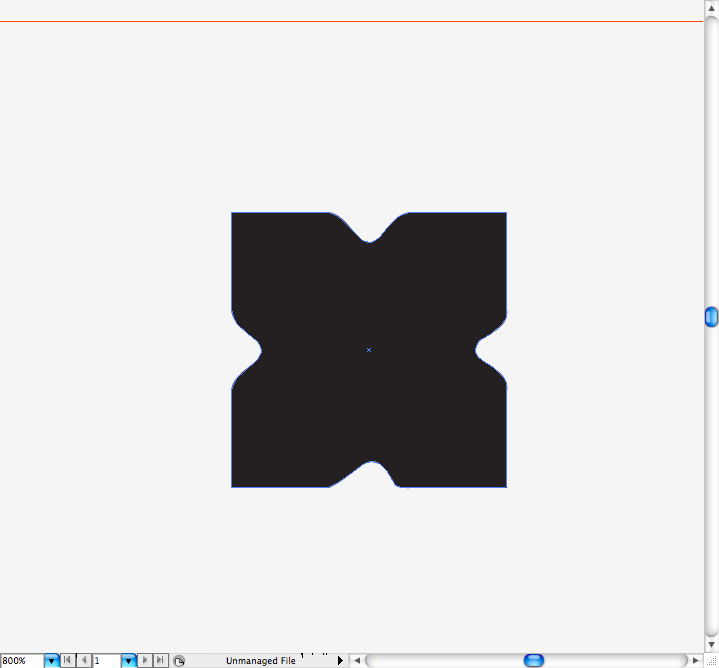Click the vertical scrollbar up arrow
Screen dimensions: 719x668
711,8
